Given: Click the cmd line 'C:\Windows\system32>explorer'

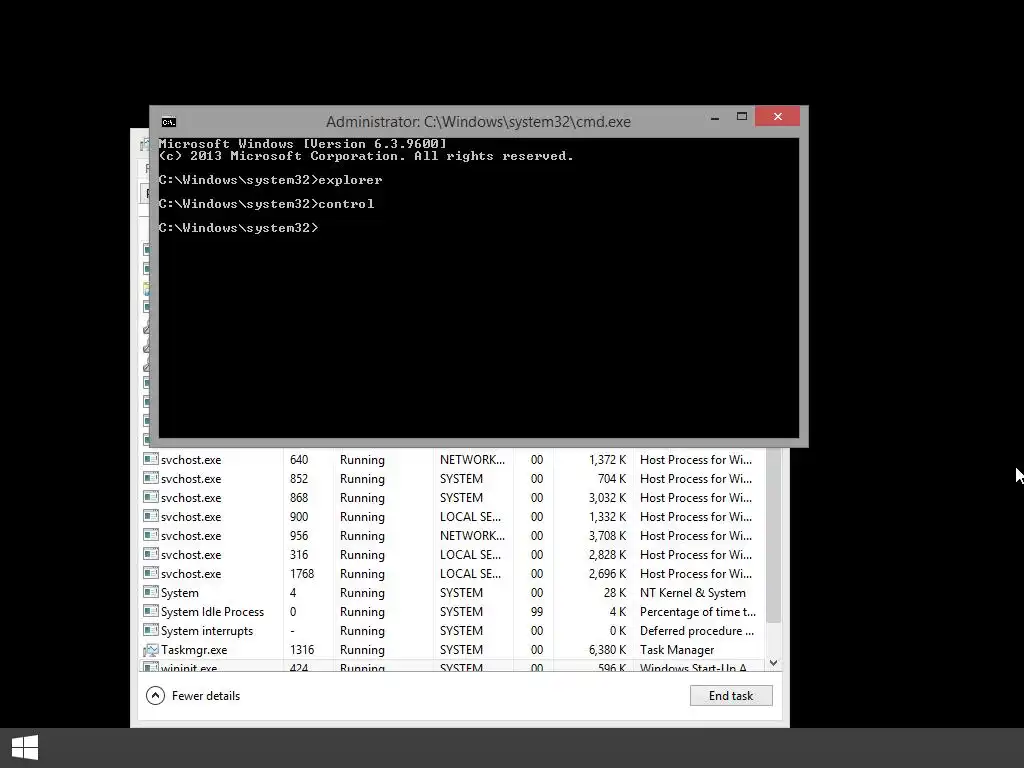Looking at the screenshot, I should pos(270,180).
